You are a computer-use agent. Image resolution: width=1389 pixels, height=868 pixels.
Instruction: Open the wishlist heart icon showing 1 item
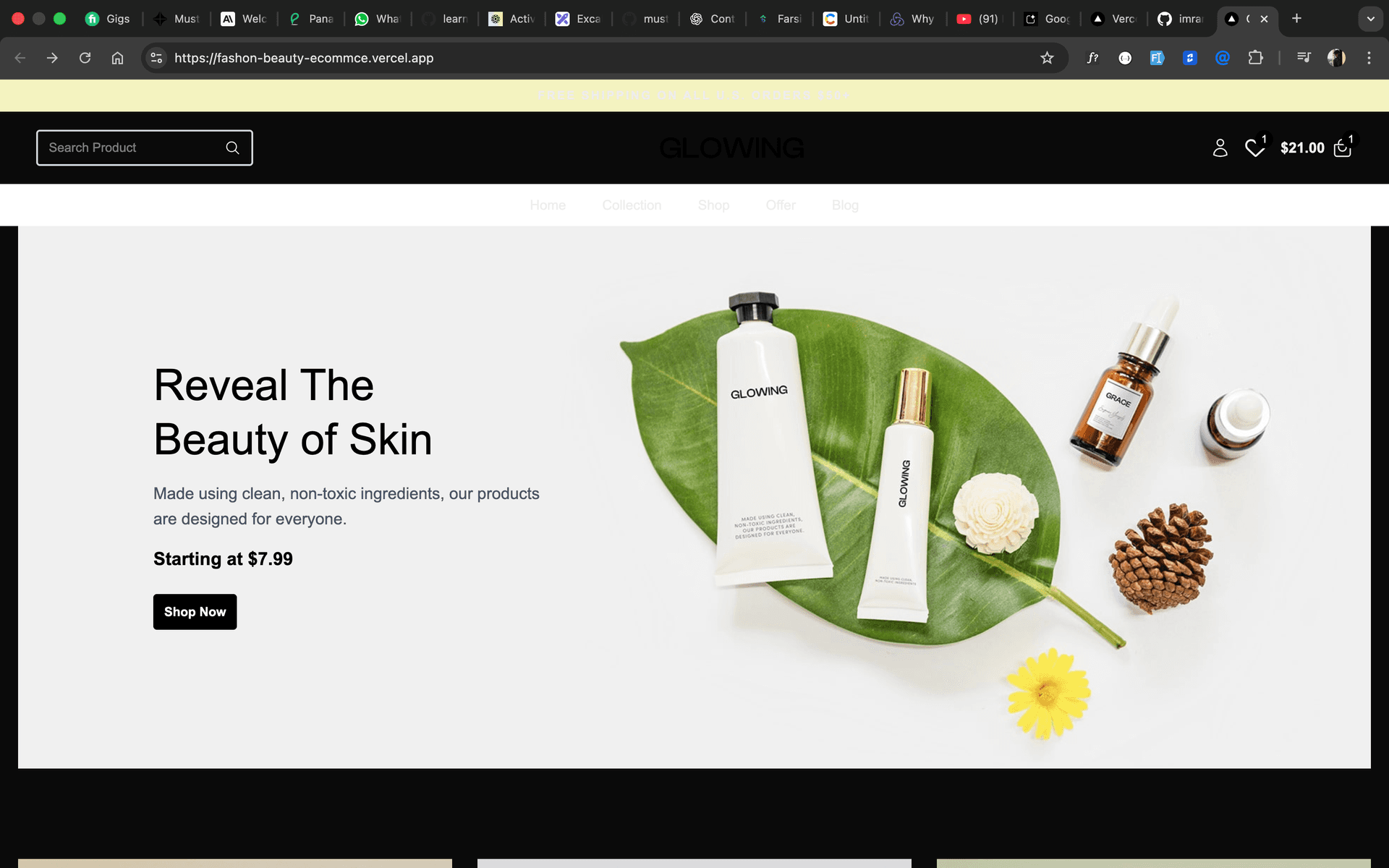tap(1256, 148)
